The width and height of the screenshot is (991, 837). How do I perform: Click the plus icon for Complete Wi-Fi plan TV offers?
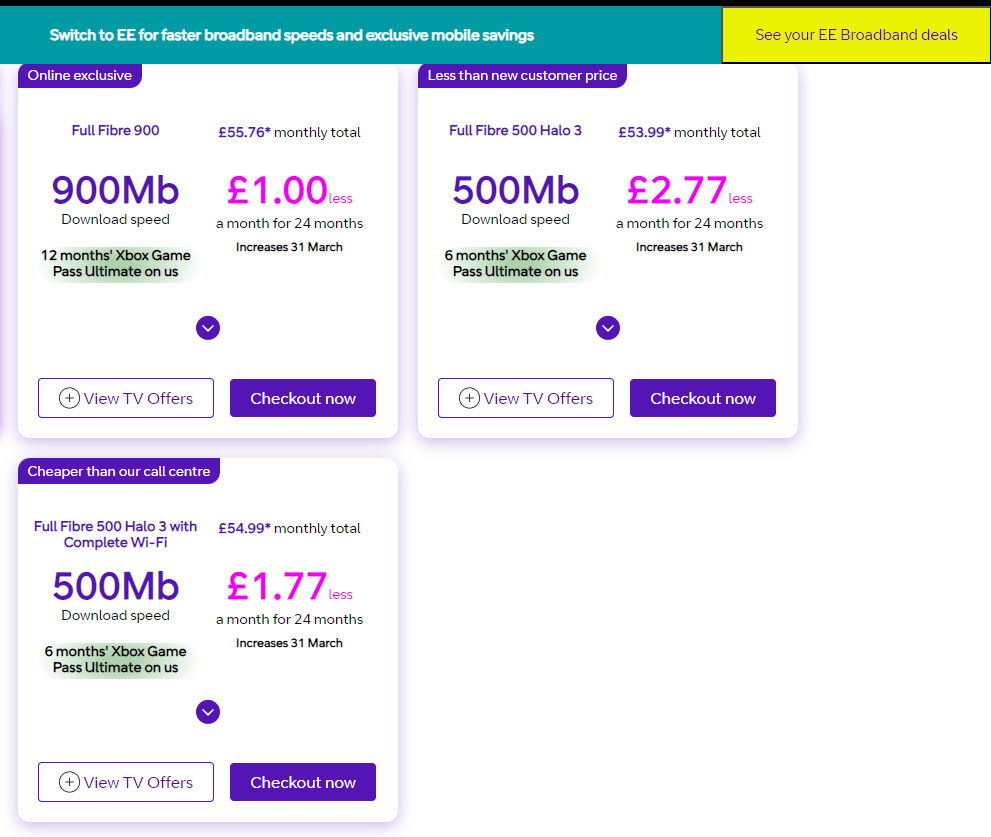(69, 782)
